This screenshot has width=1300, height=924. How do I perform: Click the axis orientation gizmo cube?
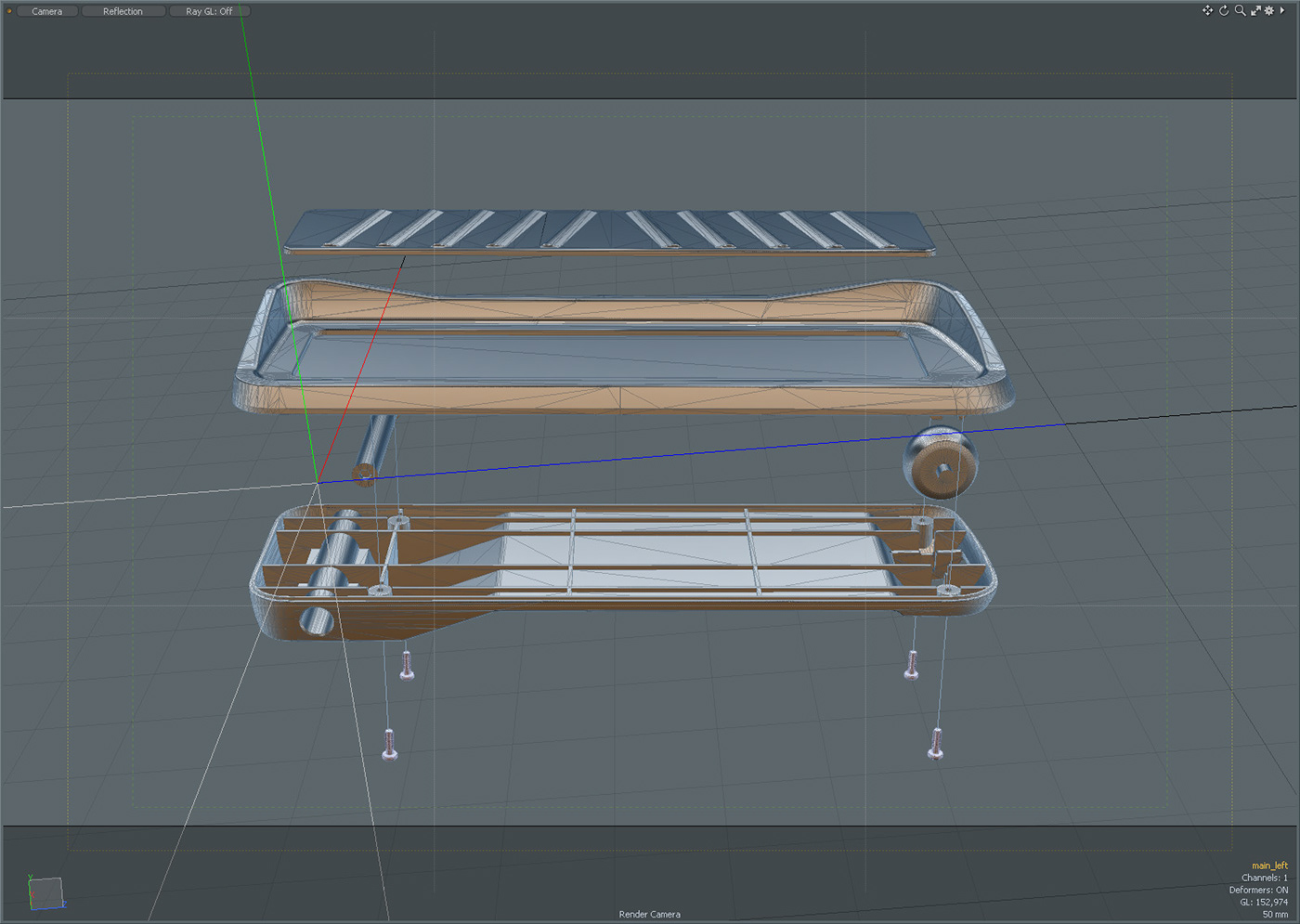(45, 892)
